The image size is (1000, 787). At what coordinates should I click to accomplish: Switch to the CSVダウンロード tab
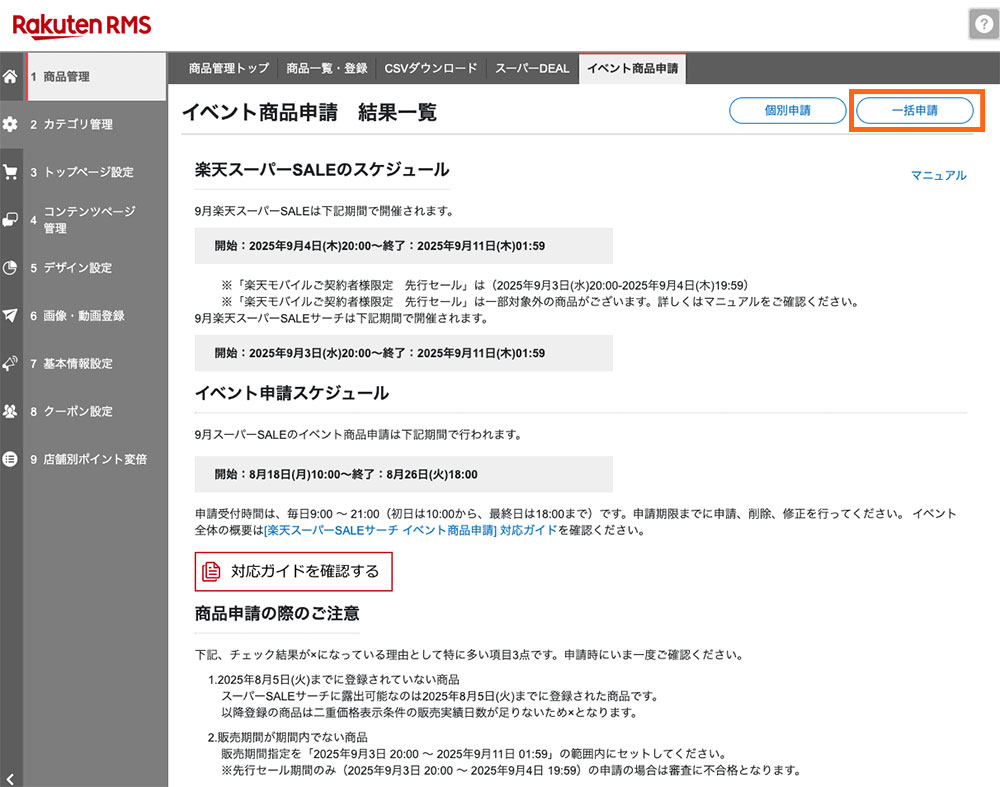(x=430, y=68)
